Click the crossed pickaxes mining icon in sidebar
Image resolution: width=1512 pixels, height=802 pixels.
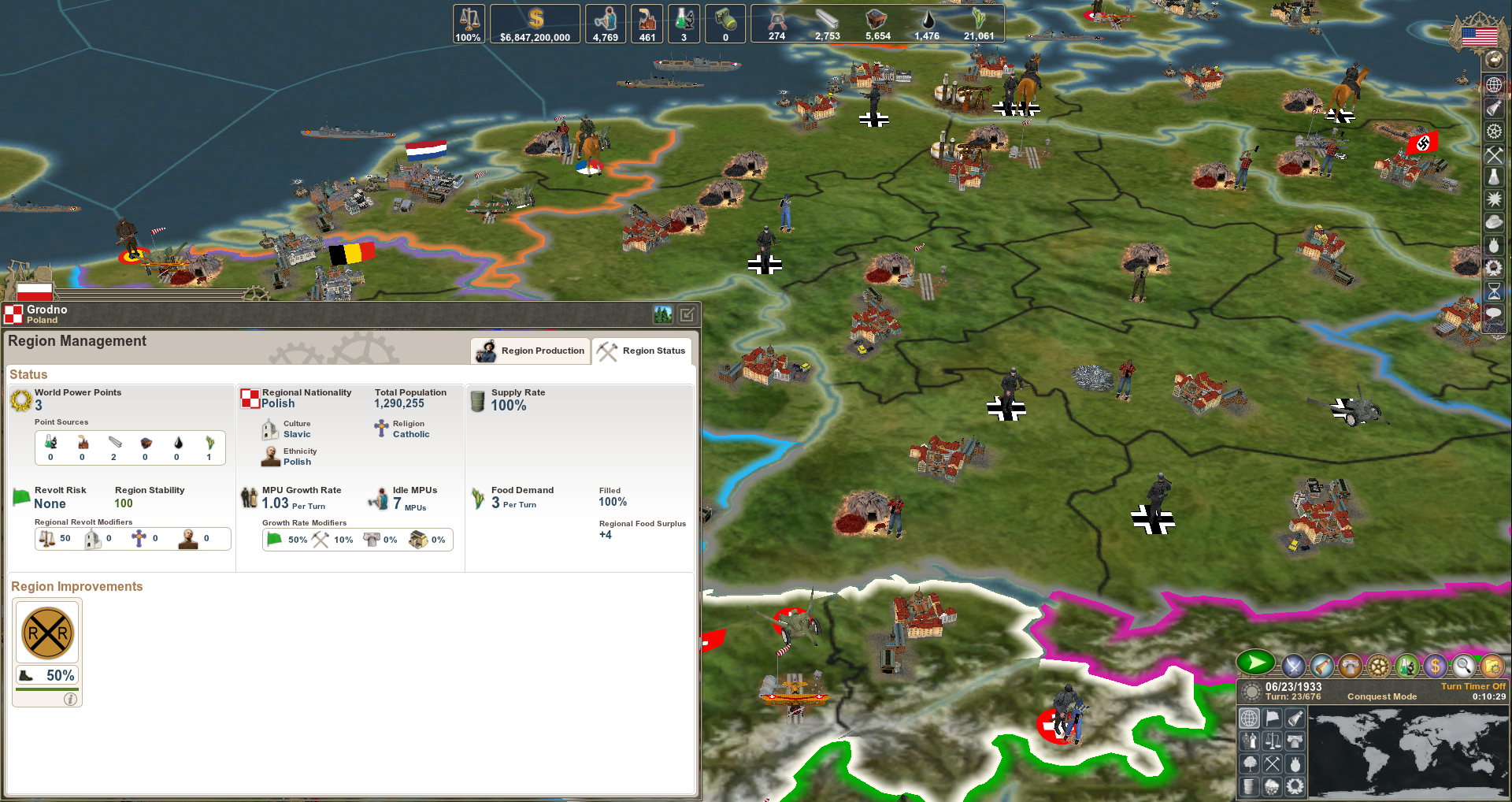pyautogui.click(x=1494, y=155)
